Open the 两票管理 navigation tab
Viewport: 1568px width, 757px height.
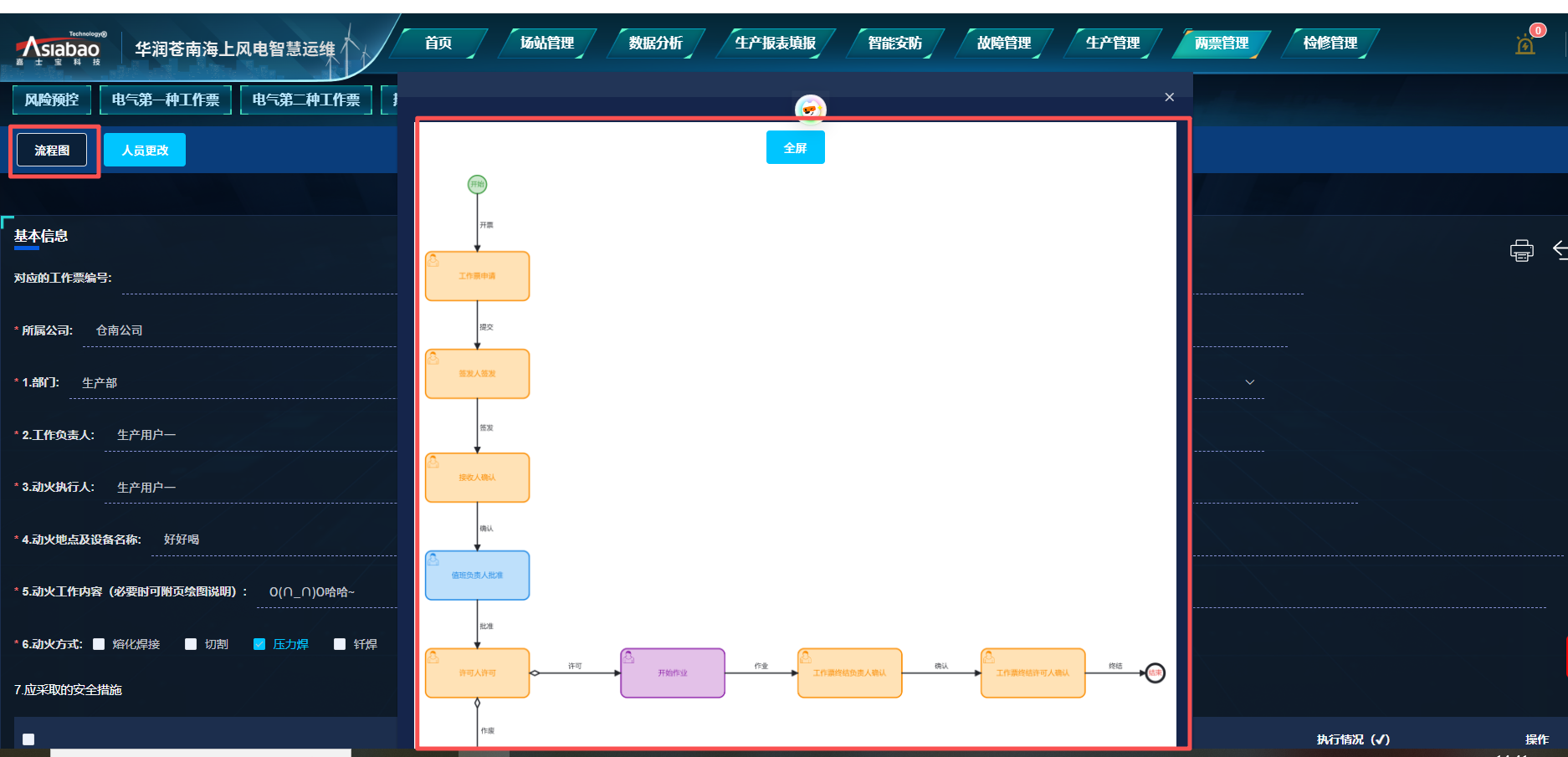(x=1221, y=43)
